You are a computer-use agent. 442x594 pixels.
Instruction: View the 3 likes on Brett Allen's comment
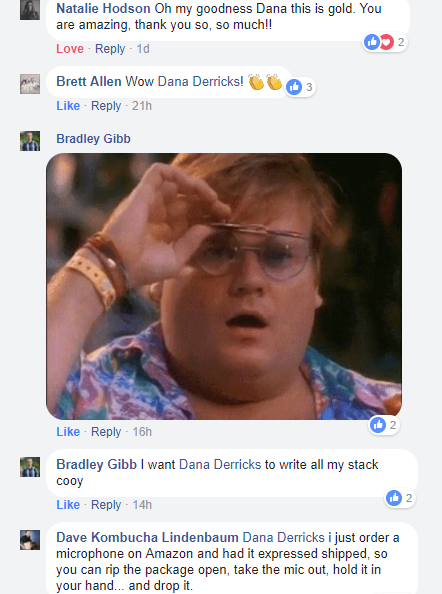pyautogui.click(x=300, y=87)
